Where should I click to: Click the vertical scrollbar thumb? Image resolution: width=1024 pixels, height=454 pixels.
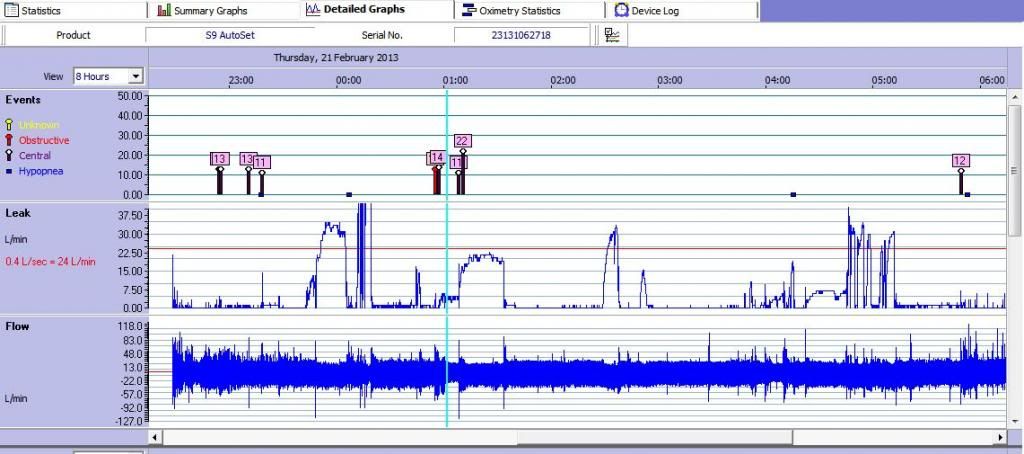[1015, 170]
